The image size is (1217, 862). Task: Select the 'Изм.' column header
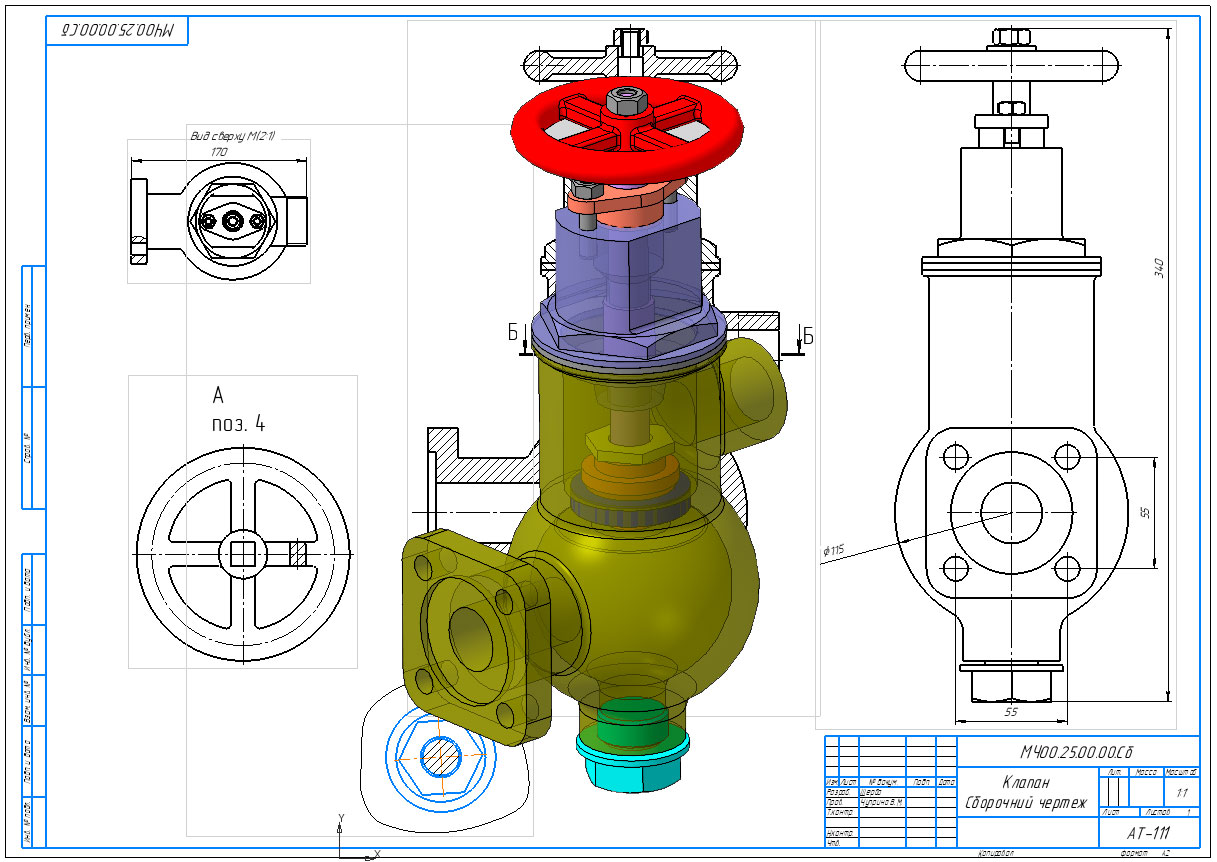coord(832,782)
